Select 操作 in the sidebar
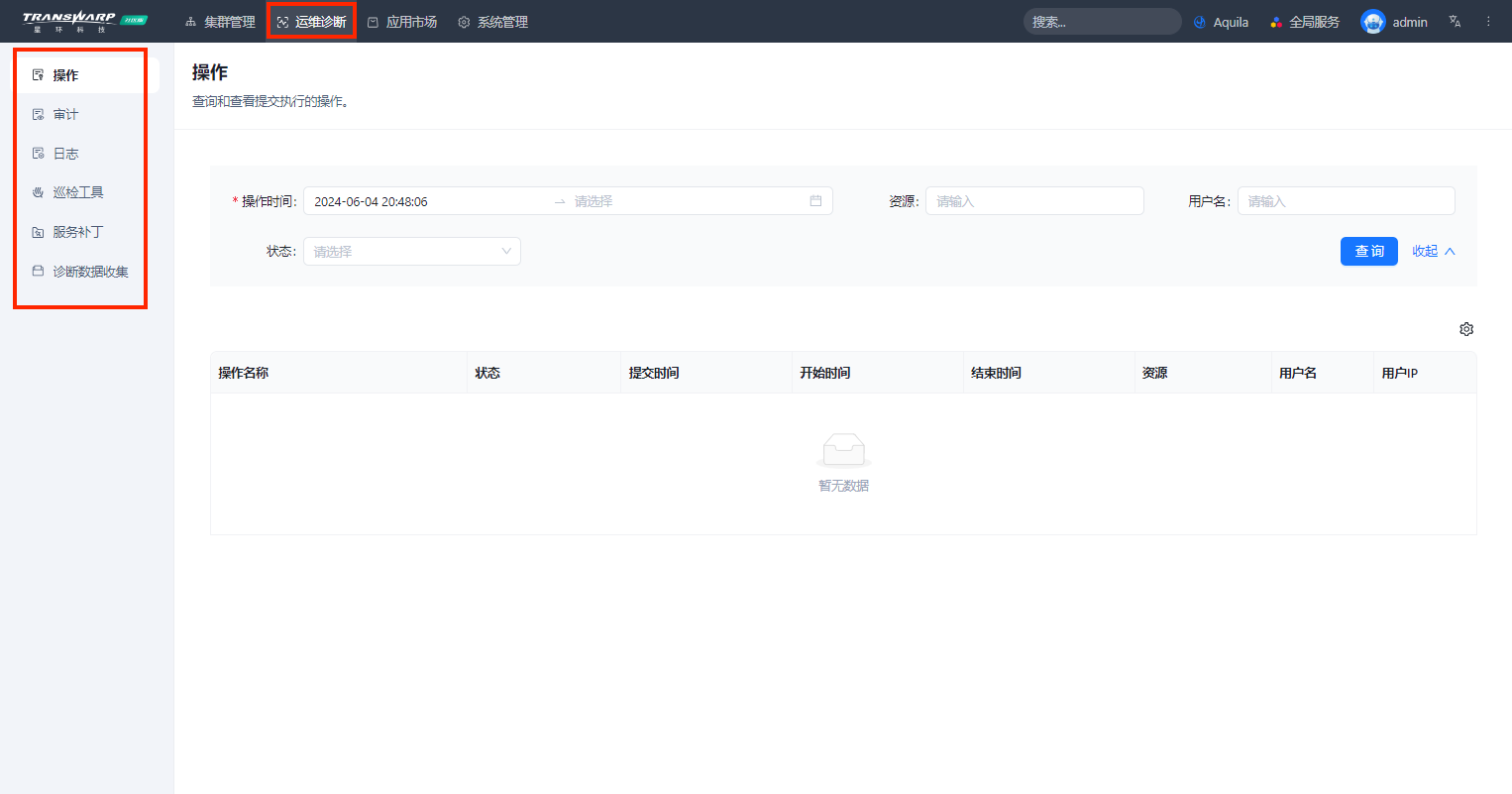This screenshot has height=794, width=1512. (x=87, y=75)
